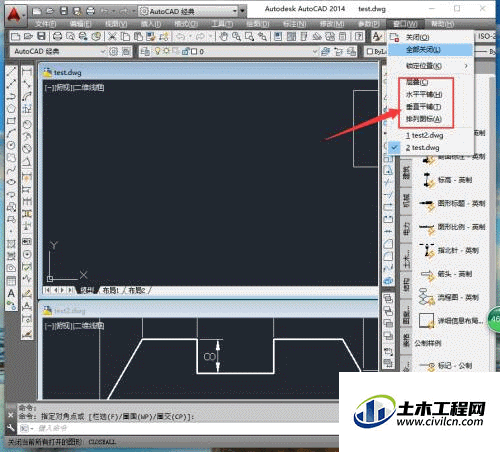Viewport: 500px width, 452px height.
Task: Click Copy in the standard toolbar
Action: (125, 36)
